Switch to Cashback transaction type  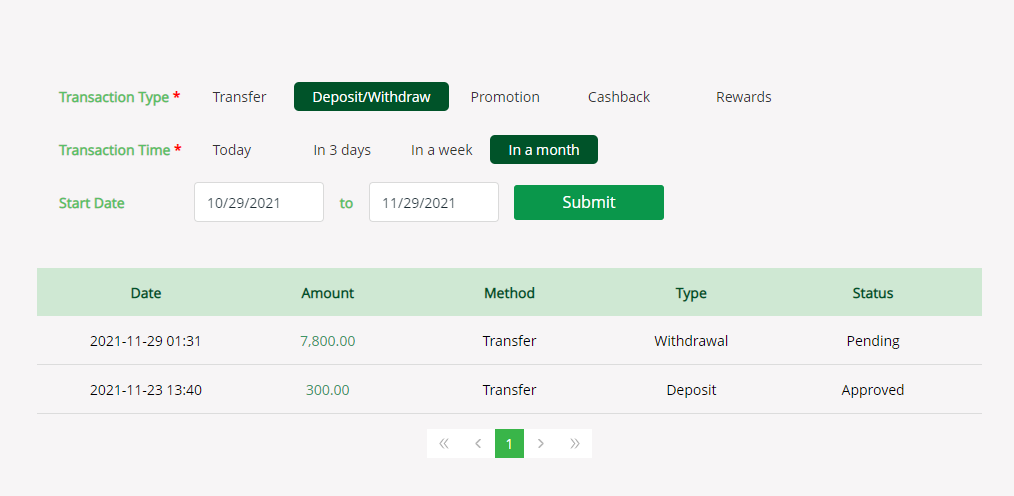coord(619,97)
